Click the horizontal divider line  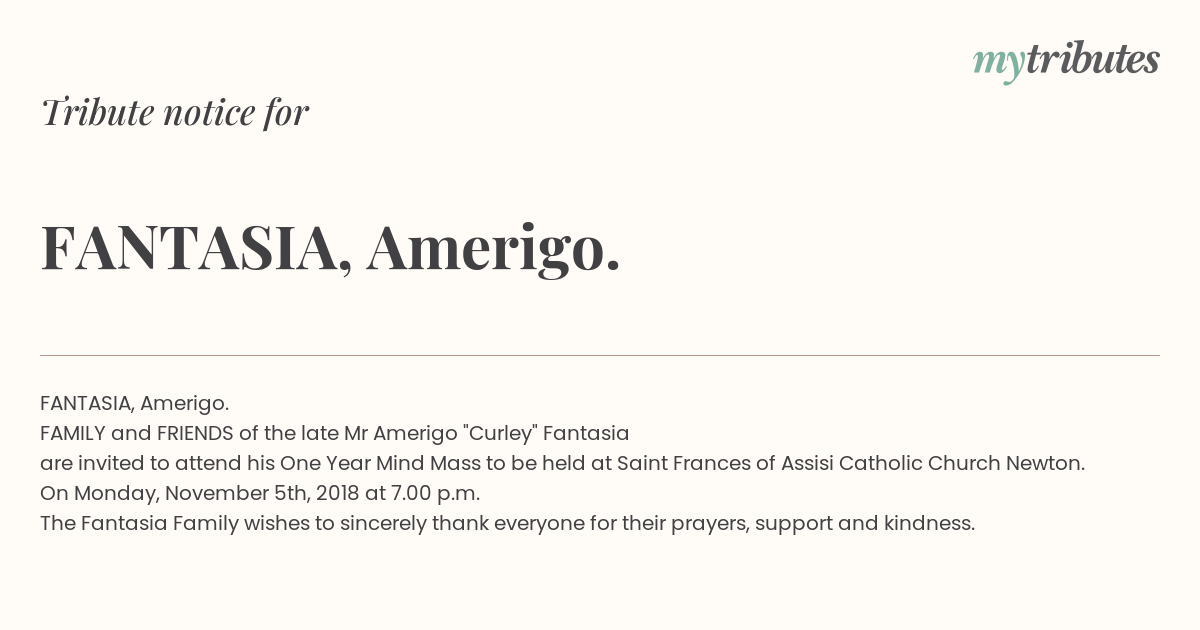600,355
